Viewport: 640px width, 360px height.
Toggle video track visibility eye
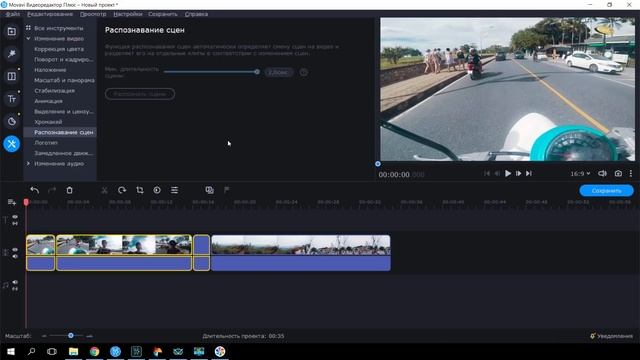point(15,249)
